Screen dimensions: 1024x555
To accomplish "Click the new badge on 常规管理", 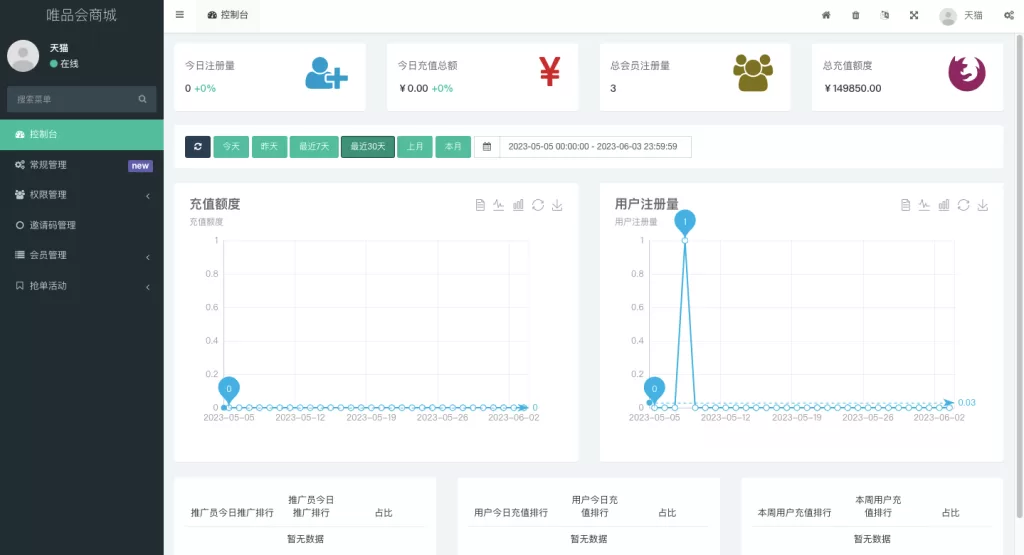I will click(x=140, y=166).
